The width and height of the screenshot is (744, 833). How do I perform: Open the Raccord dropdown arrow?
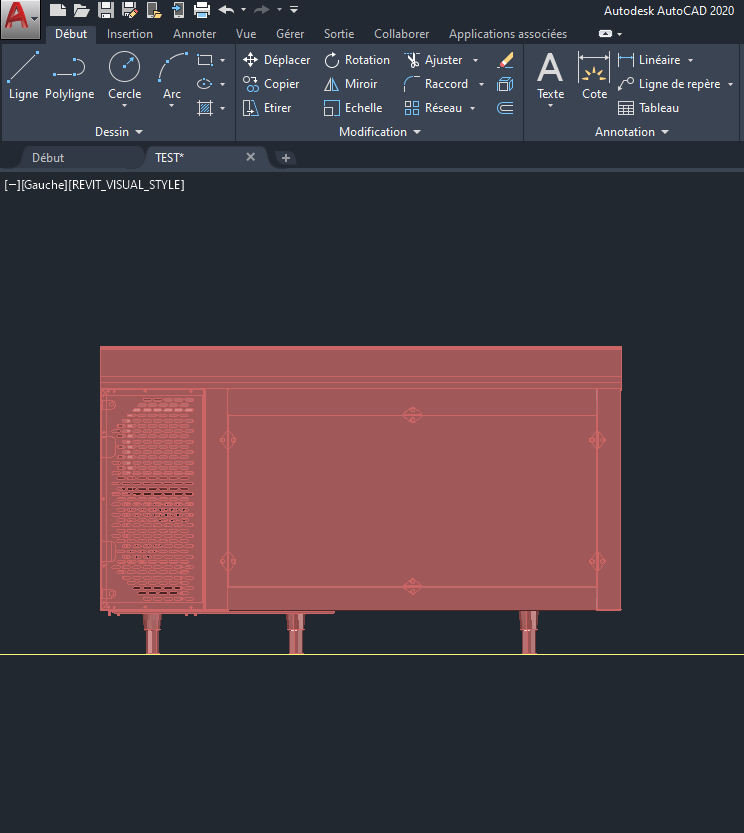(x=481, y=84)
